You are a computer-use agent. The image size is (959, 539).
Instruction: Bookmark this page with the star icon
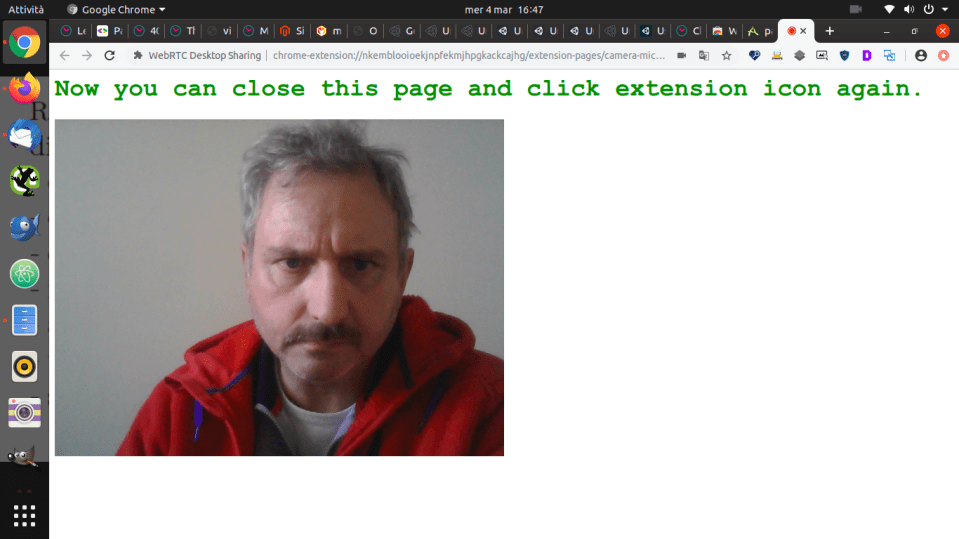(x=727, y=56)
